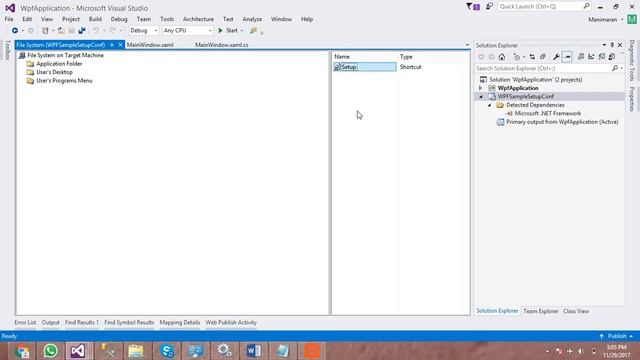Open the Any CPU platform dropdown
The image size is (640, 360).
188,31
